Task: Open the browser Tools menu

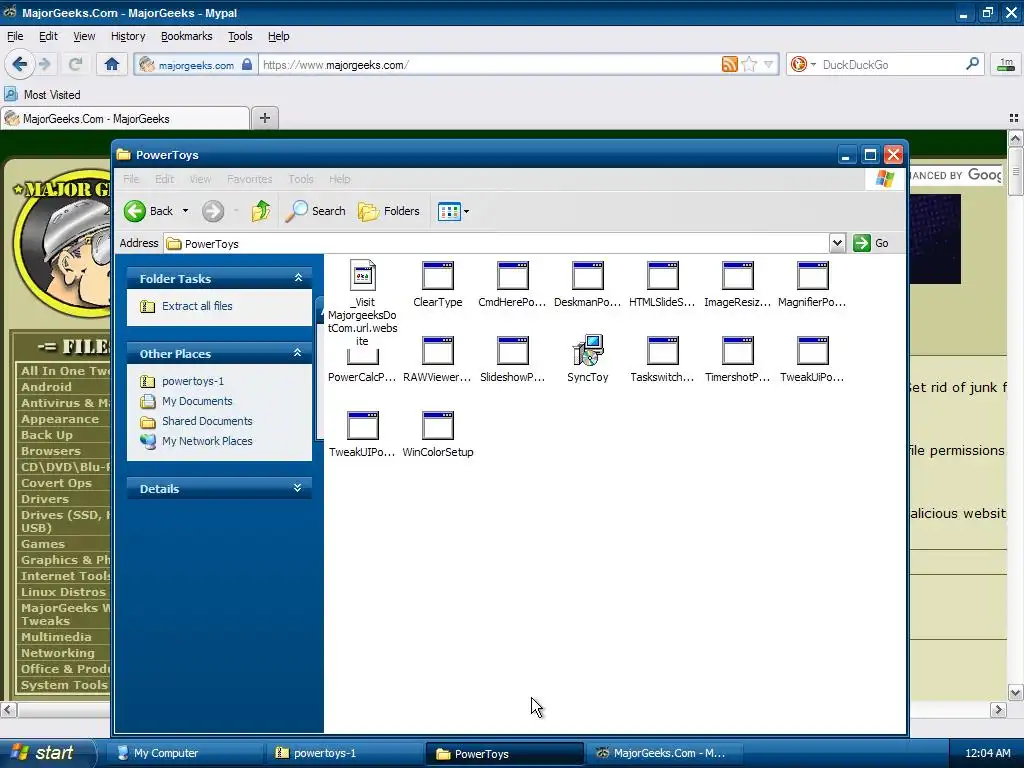Action: [240, 36]
